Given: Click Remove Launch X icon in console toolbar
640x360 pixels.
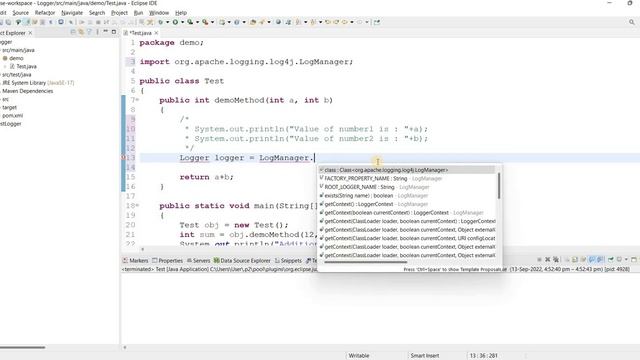Looking at the screenshot, I should 547,260.
